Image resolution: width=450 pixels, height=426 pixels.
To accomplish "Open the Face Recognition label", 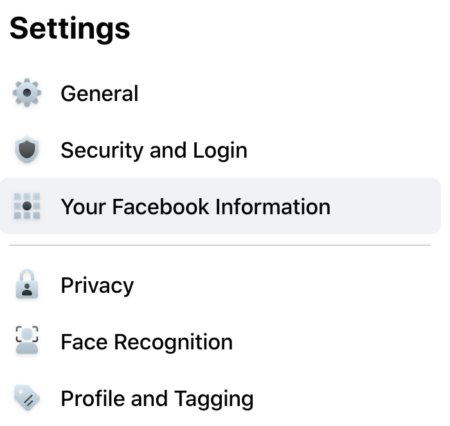I will click(147, 342).
